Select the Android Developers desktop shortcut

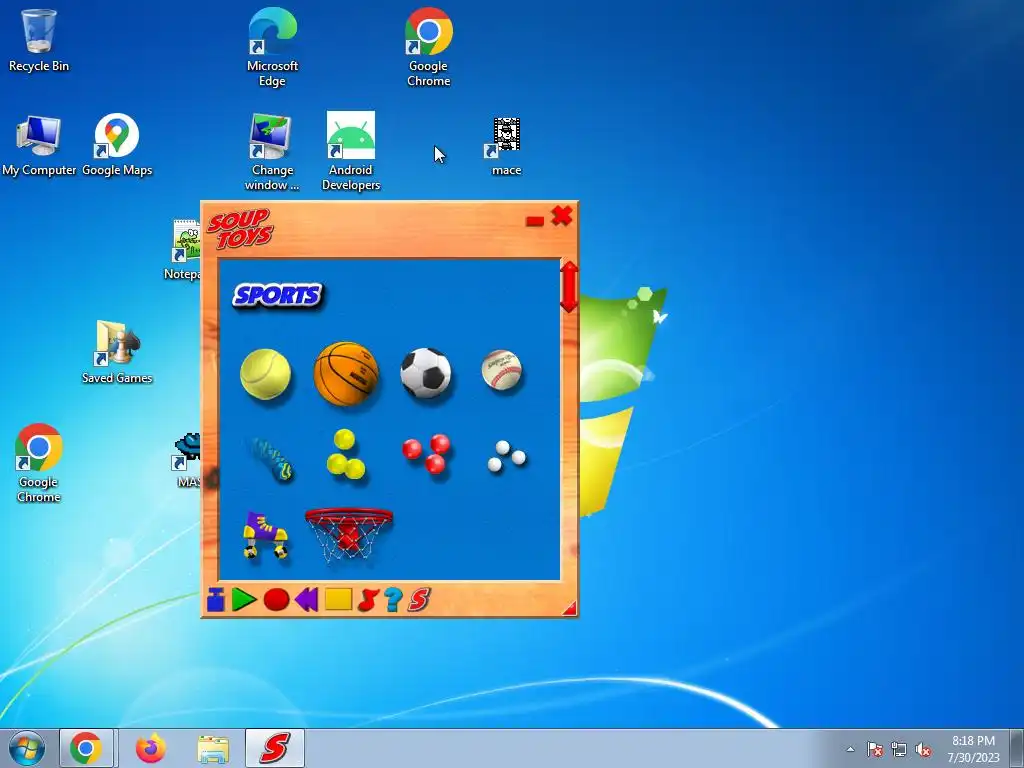[x=351, y=152]
